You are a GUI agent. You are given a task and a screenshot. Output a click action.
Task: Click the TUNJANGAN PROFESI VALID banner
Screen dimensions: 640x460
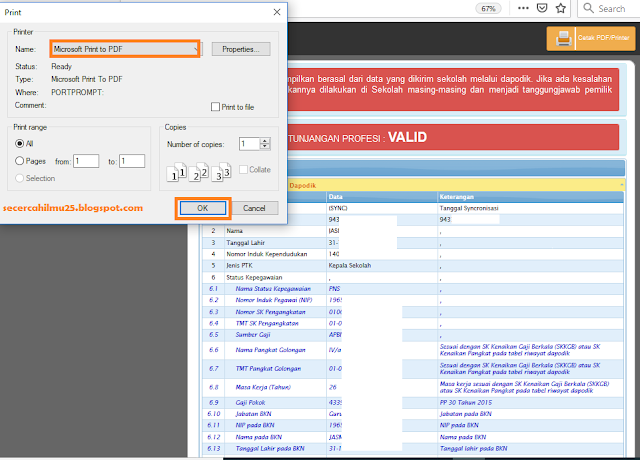pos(453,137)
